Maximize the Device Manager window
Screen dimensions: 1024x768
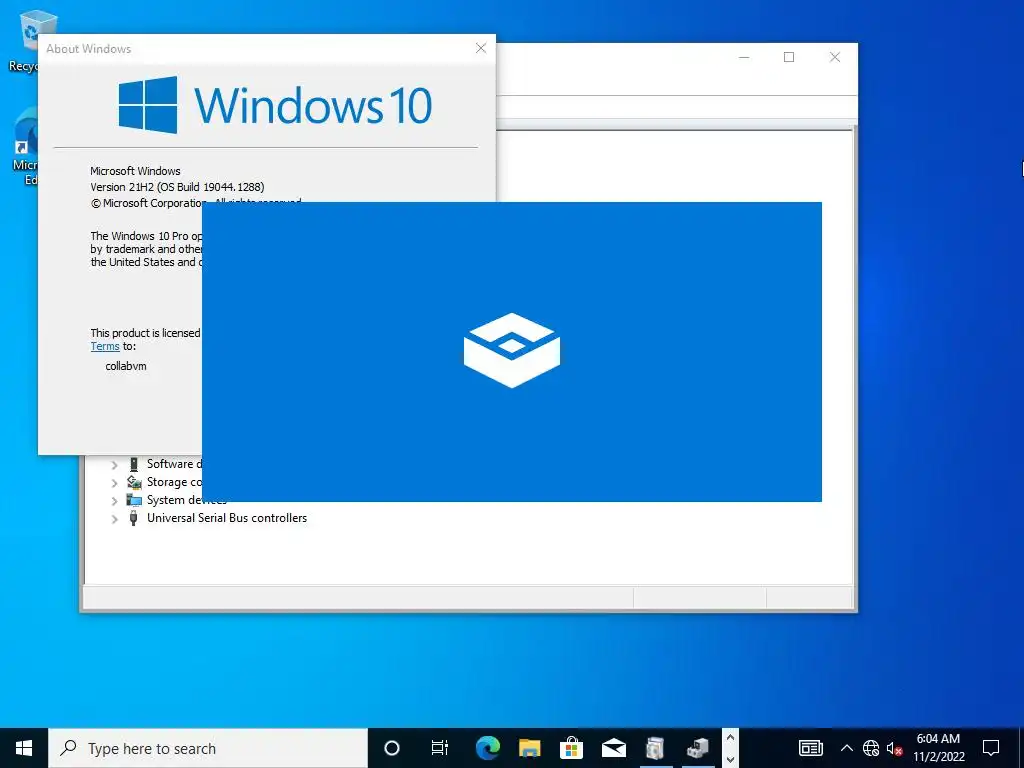pyautogui.click(x=789, y=57)
